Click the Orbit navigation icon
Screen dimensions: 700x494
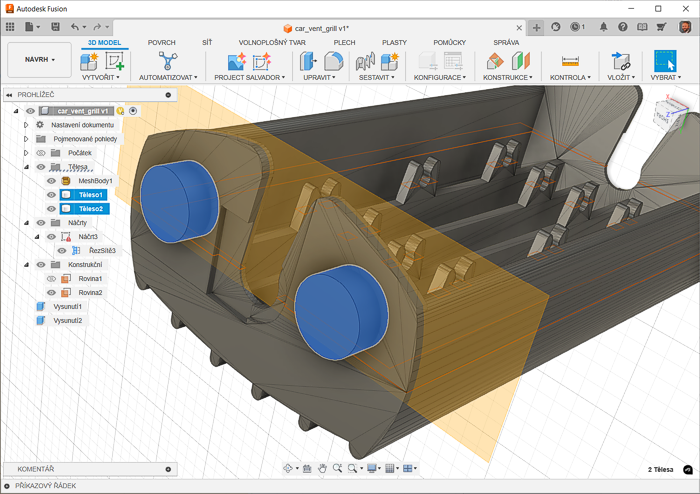click(x=288, y=468)
